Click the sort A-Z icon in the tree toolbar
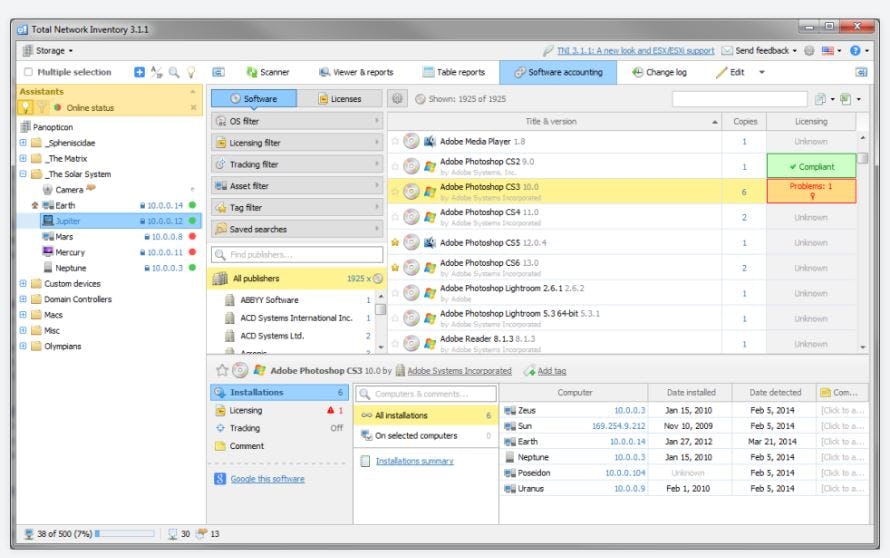This screenshot has height=558, width=890. pyautogui.click(x=157, y=72)
